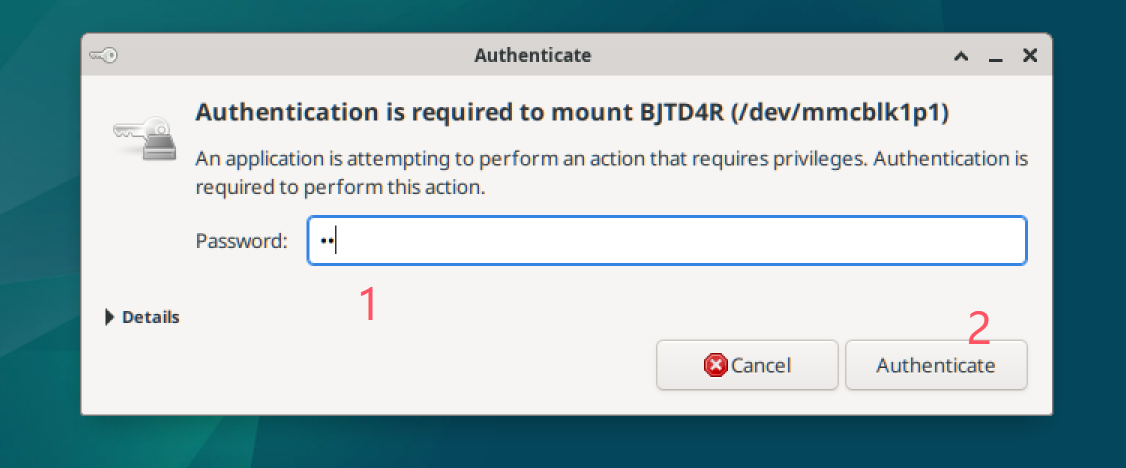This screenshot has width=1126, height=468.
Task: Click the red annotation number 1
Action: point(368,304)
